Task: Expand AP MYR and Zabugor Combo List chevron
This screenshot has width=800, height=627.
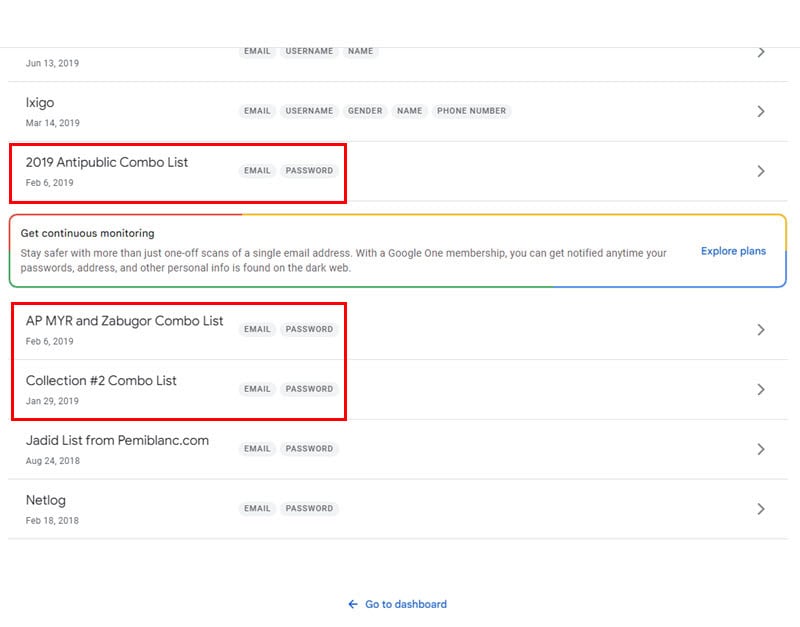Action: (761, 330)
